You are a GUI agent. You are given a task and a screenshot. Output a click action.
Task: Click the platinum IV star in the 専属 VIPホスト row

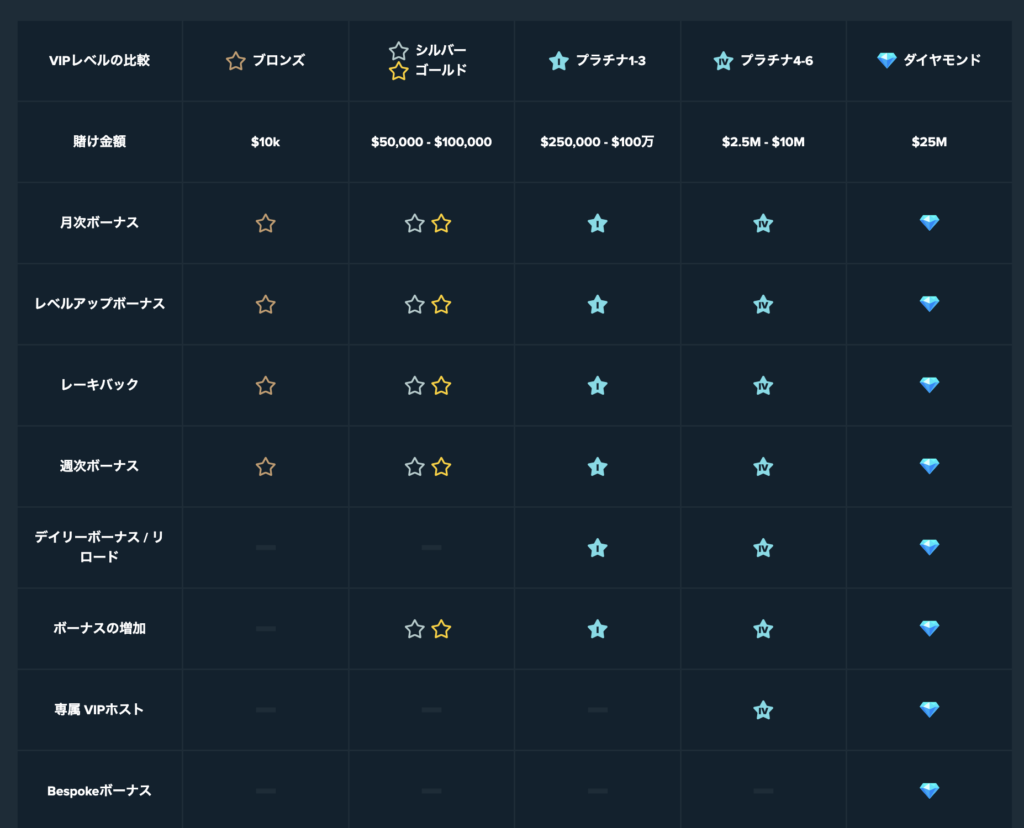click(763, 710)
